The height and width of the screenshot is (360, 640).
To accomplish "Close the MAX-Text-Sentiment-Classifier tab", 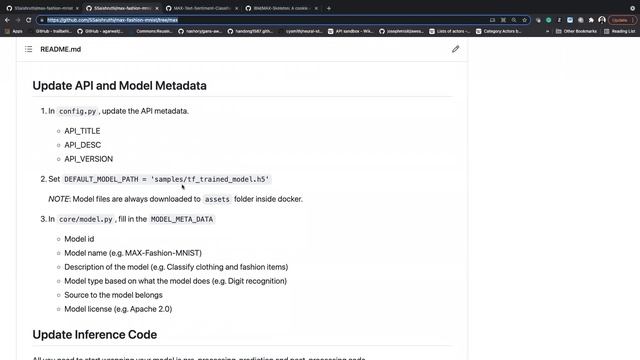I will 236,8.
